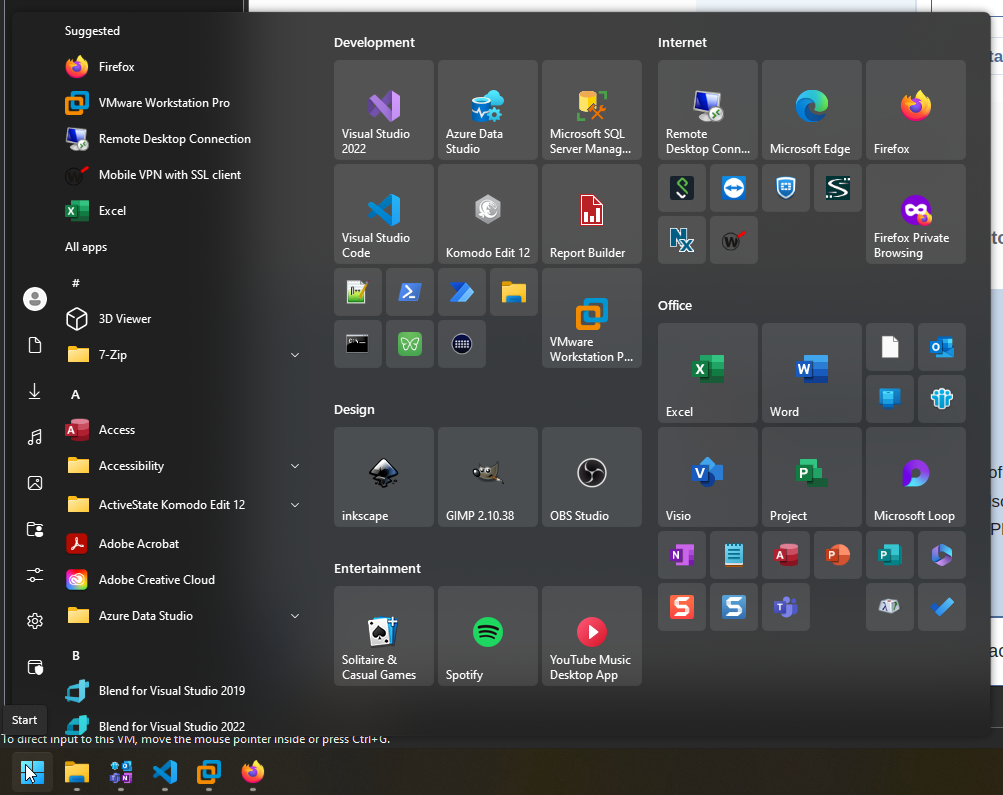Open File Explorer from the taskbar
The width and height of the screenshot is (1003, 795).
click(x=77, y=772)
